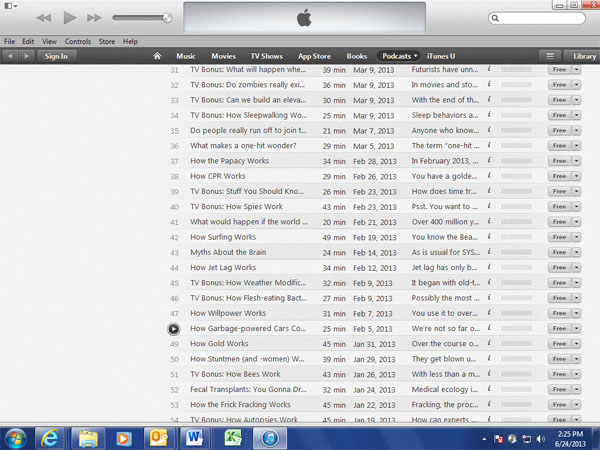Click Free button for How Gold Works
The width and height of the screenshot is (600, 450).
pyautogui.click(x=559, y=344)
